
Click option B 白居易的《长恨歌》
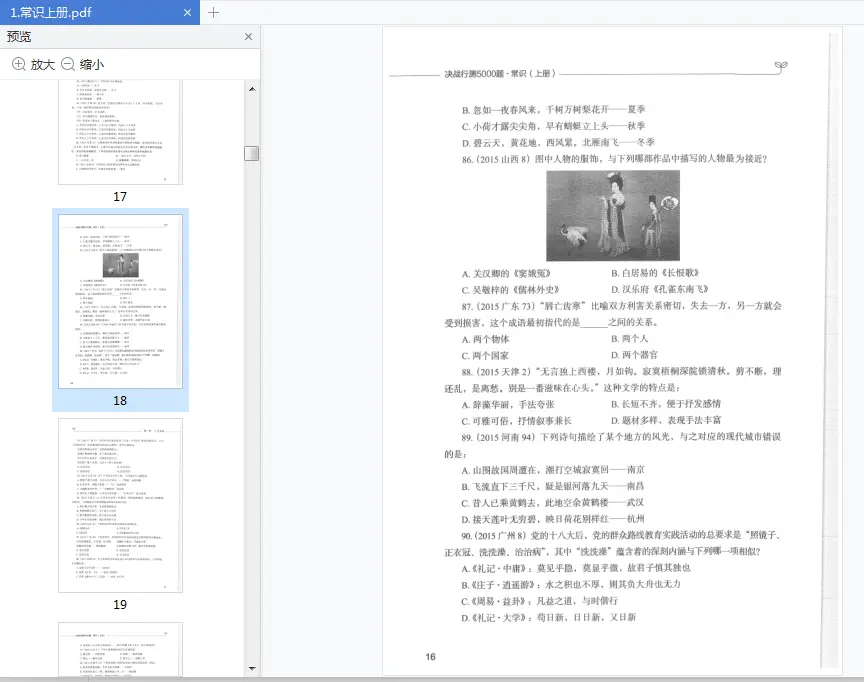click(655, 273)
